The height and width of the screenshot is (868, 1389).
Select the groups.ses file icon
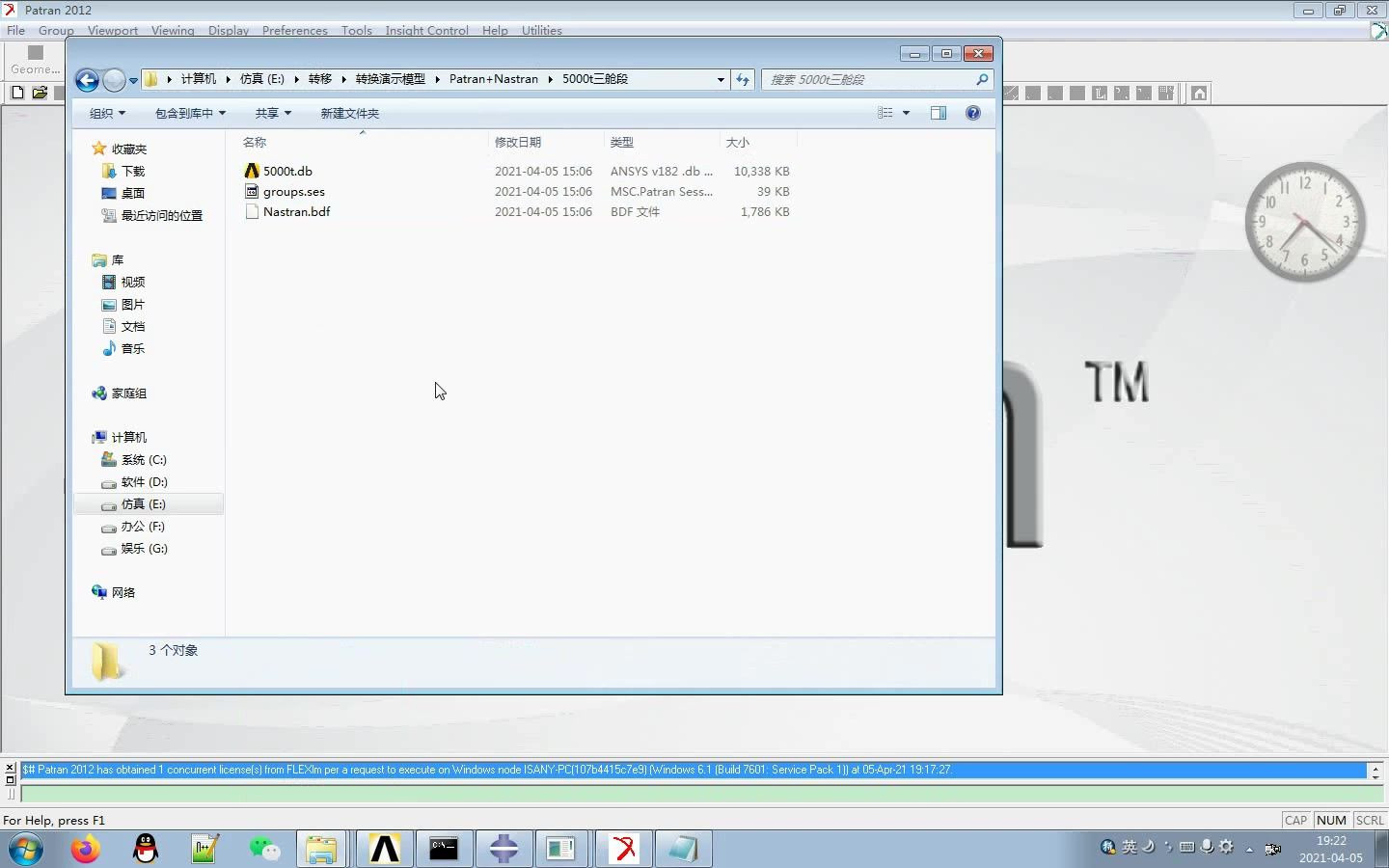pos(252,191)
